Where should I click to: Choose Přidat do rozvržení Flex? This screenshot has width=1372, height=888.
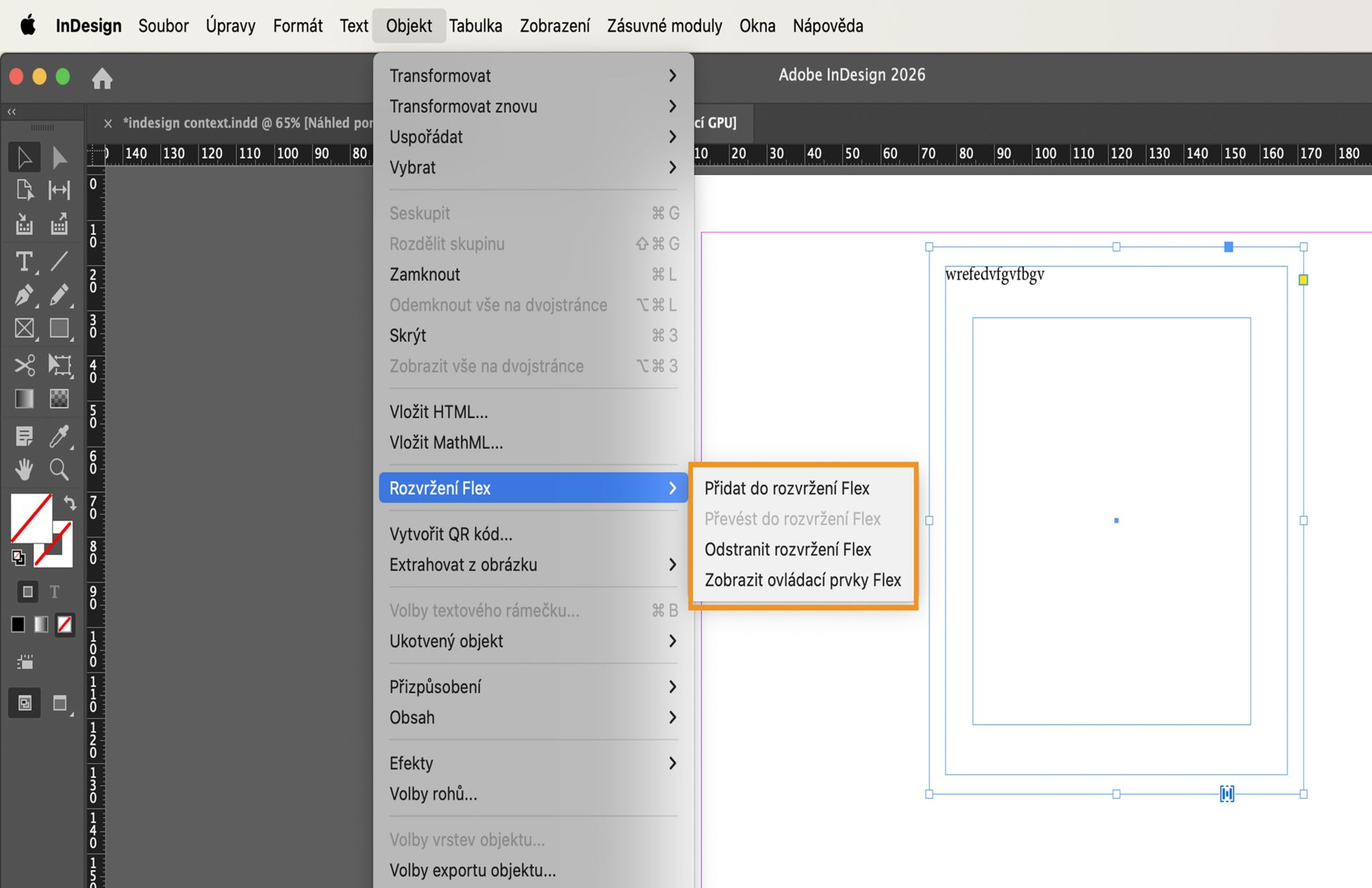coord(787,488)
